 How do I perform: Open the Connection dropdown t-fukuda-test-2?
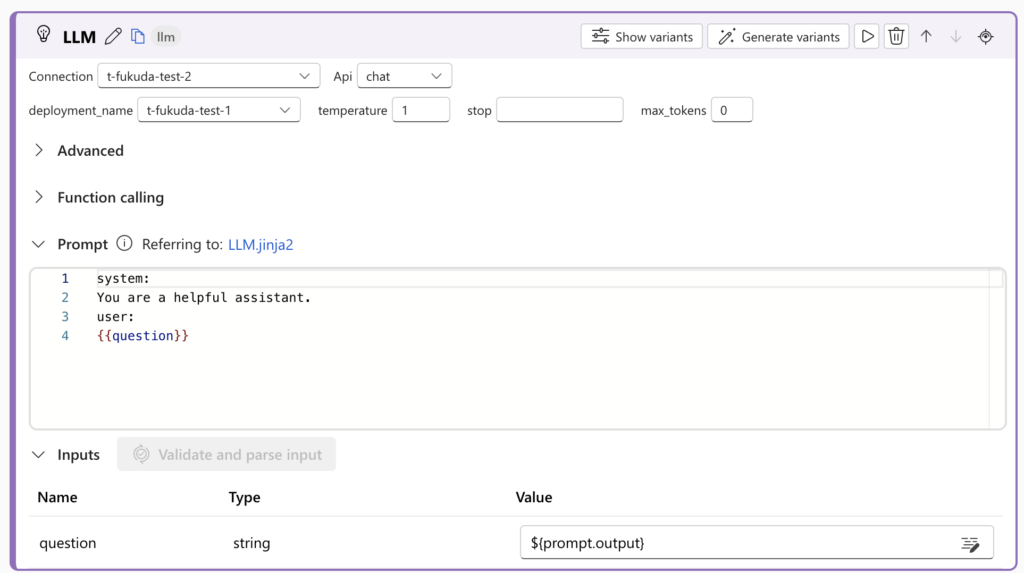pyautogui.click(x=208, y=76)
